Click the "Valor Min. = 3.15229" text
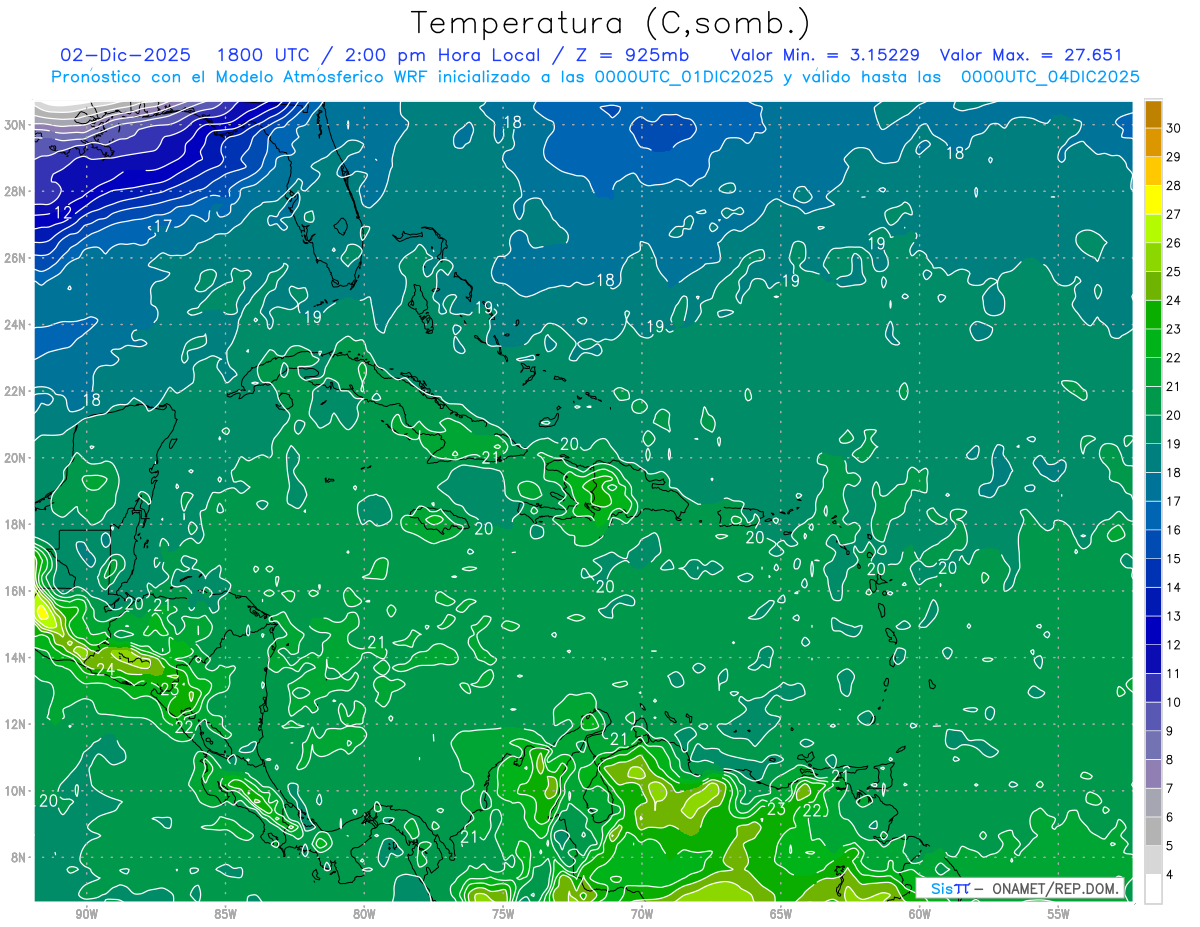 [825, 55]
